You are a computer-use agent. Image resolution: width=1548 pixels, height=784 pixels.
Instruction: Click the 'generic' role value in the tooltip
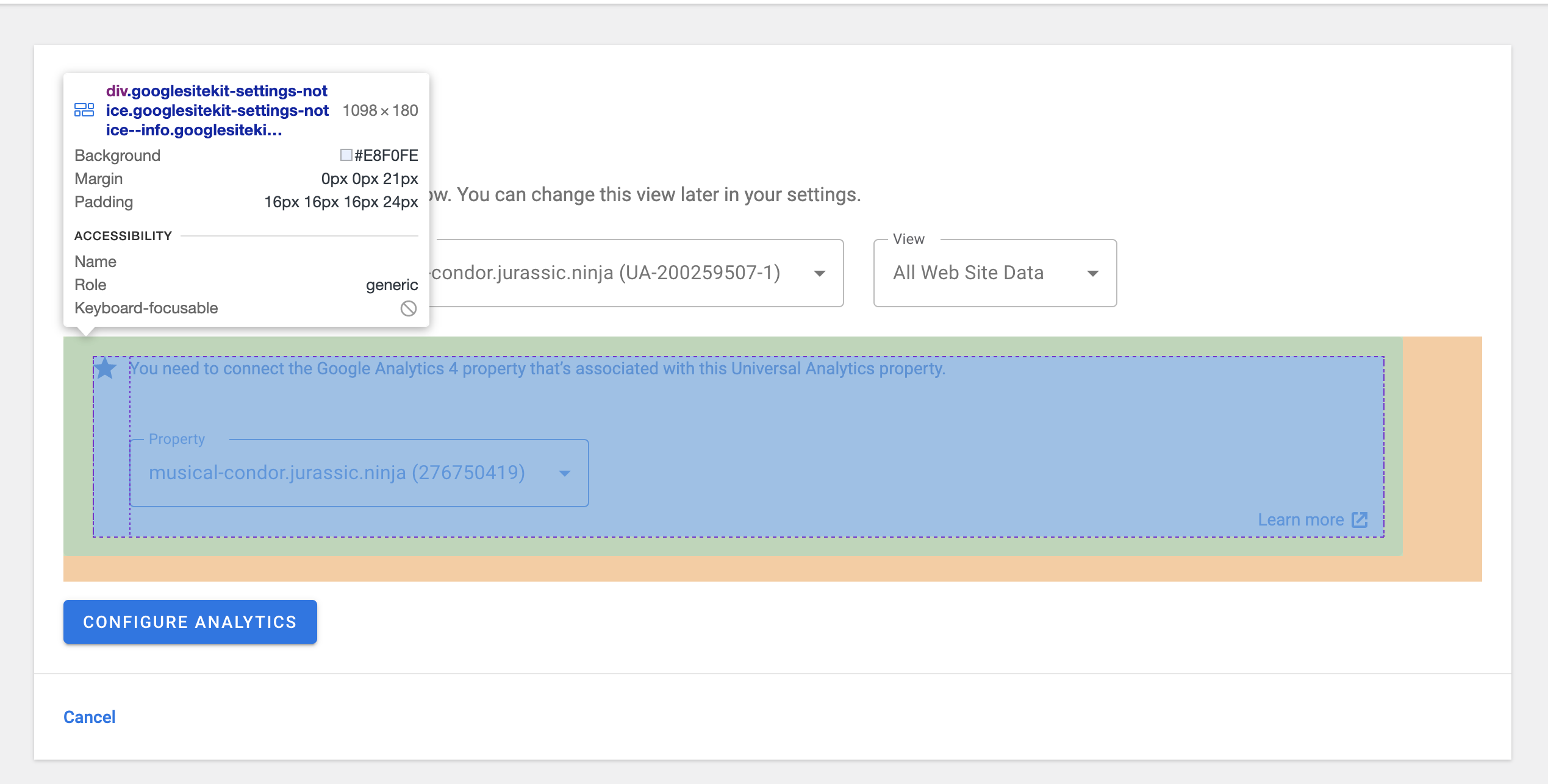(392, 285)
